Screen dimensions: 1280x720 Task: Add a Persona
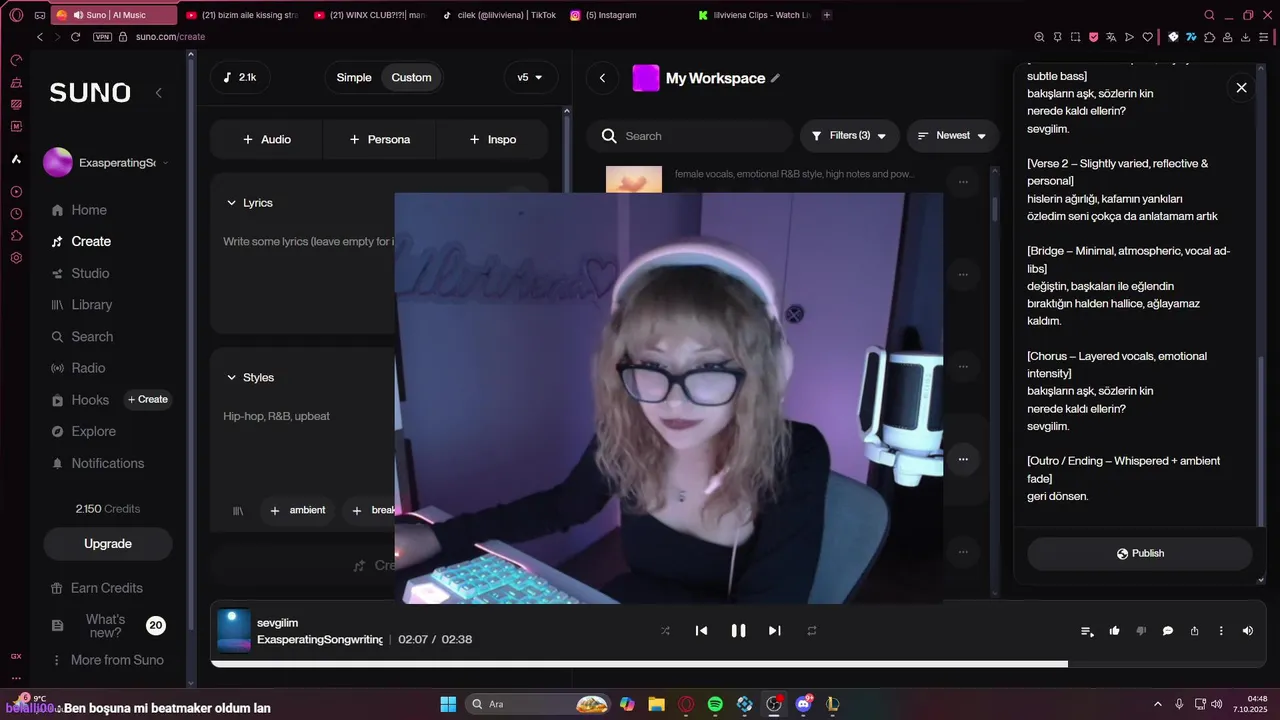click(x=380, y=139)
